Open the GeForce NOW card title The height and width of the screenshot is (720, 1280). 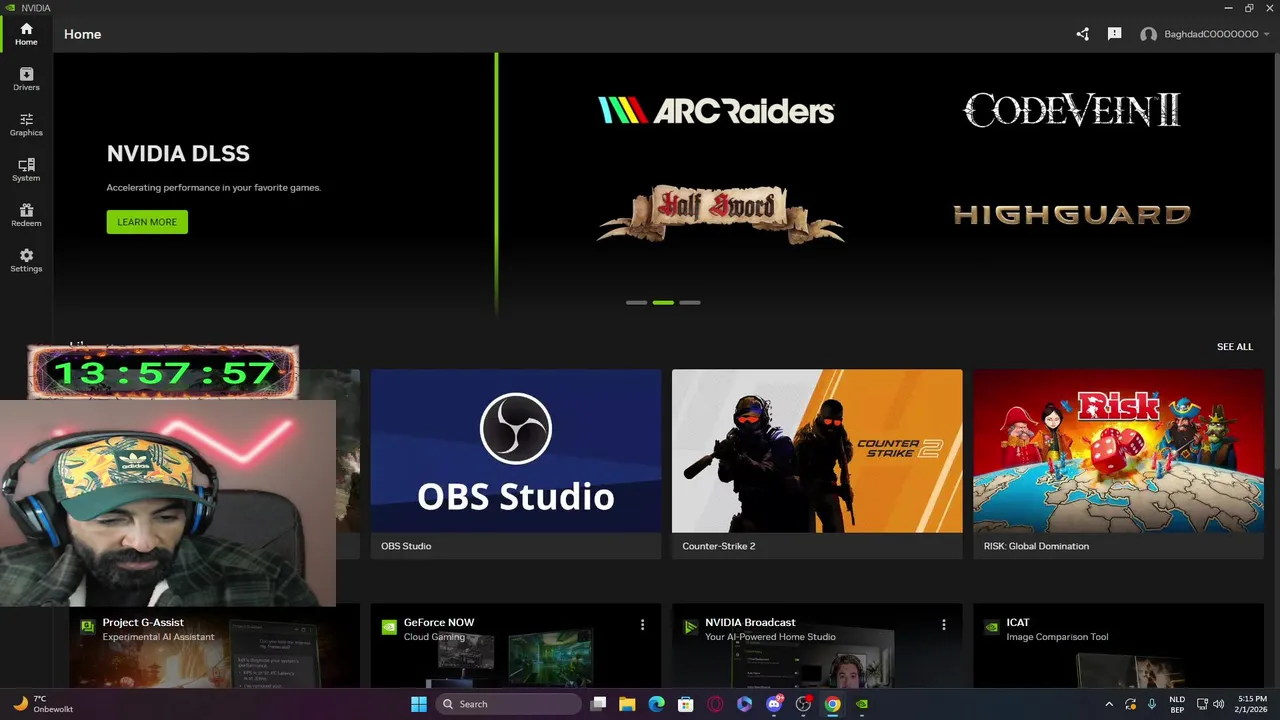[439, 622]
